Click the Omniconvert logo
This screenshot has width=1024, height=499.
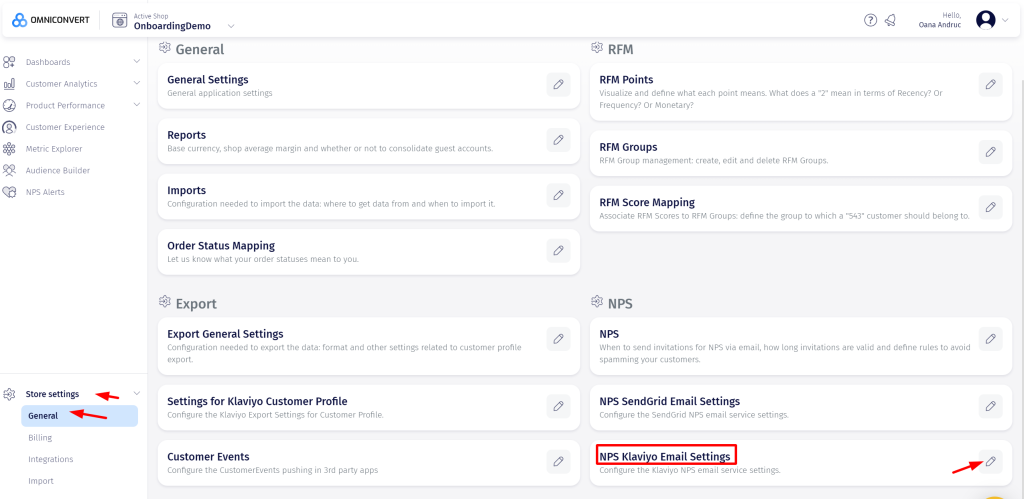point(50,20)
